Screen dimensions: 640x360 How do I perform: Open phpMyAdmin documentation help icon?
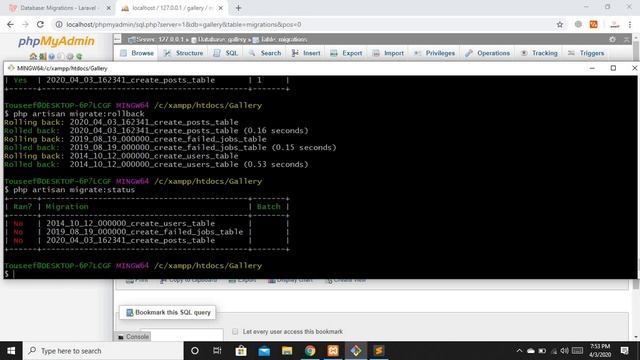coord(52,56)
